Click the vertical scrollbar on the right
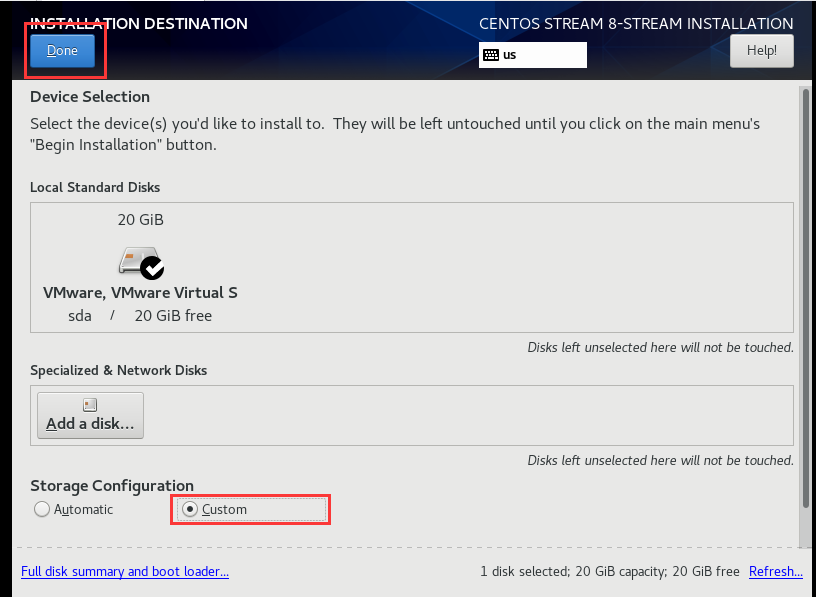 (x=806, y=297)
